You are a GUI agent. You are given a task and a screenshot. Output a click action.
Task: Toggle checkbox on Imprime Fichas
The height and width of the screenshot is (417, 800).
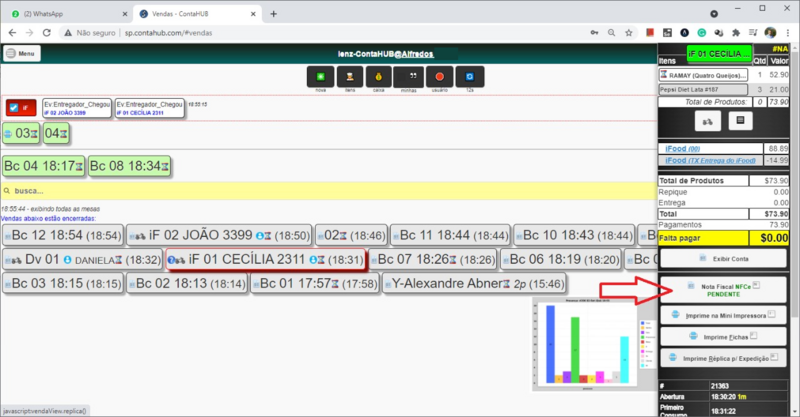(754, 336)
